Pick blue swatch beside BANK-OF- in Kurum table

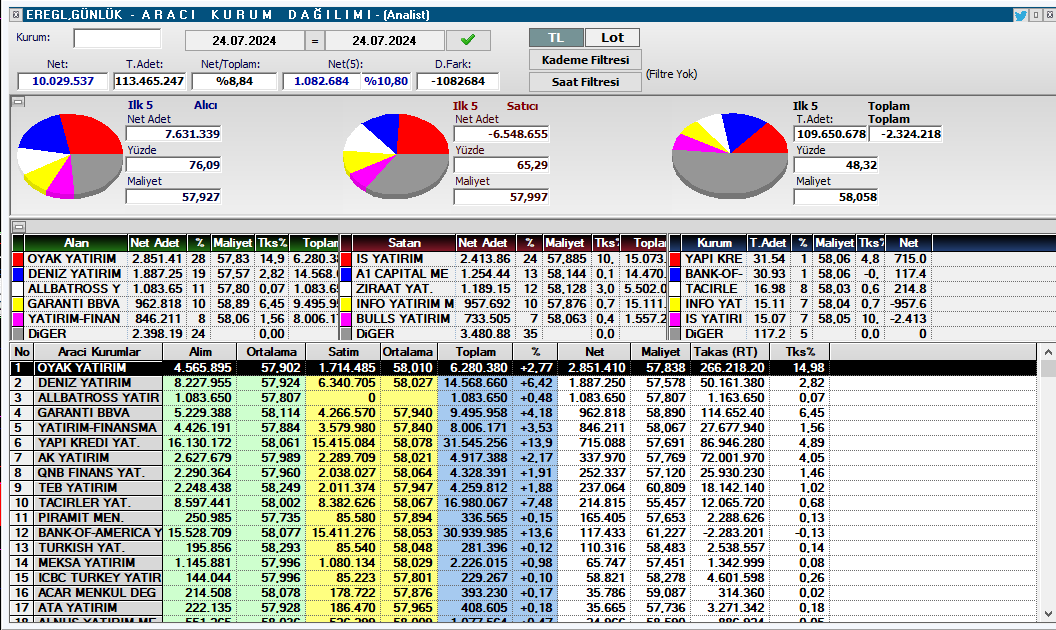[675, 274]
